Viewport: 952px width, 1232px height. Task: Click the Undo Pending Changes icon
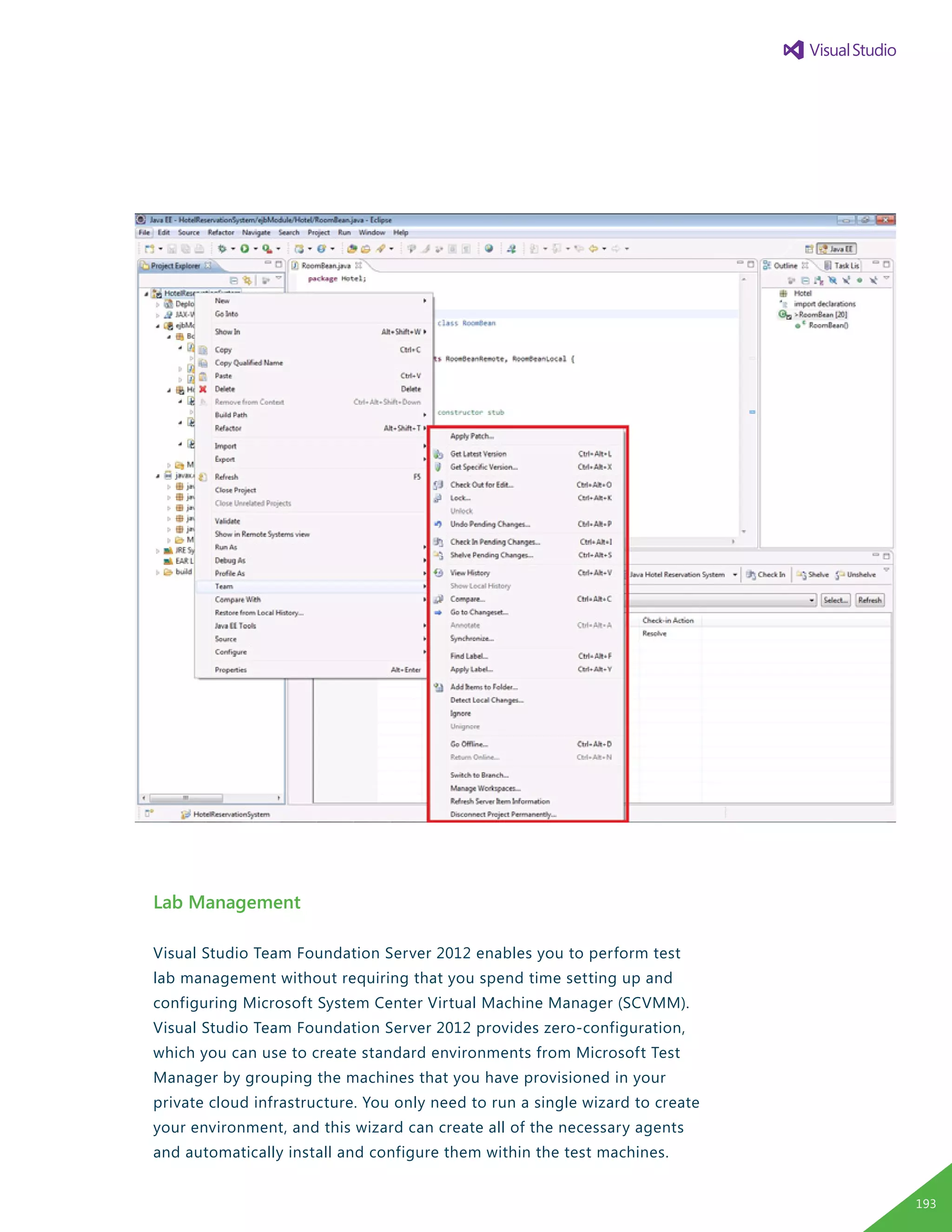tap(438, 524)
